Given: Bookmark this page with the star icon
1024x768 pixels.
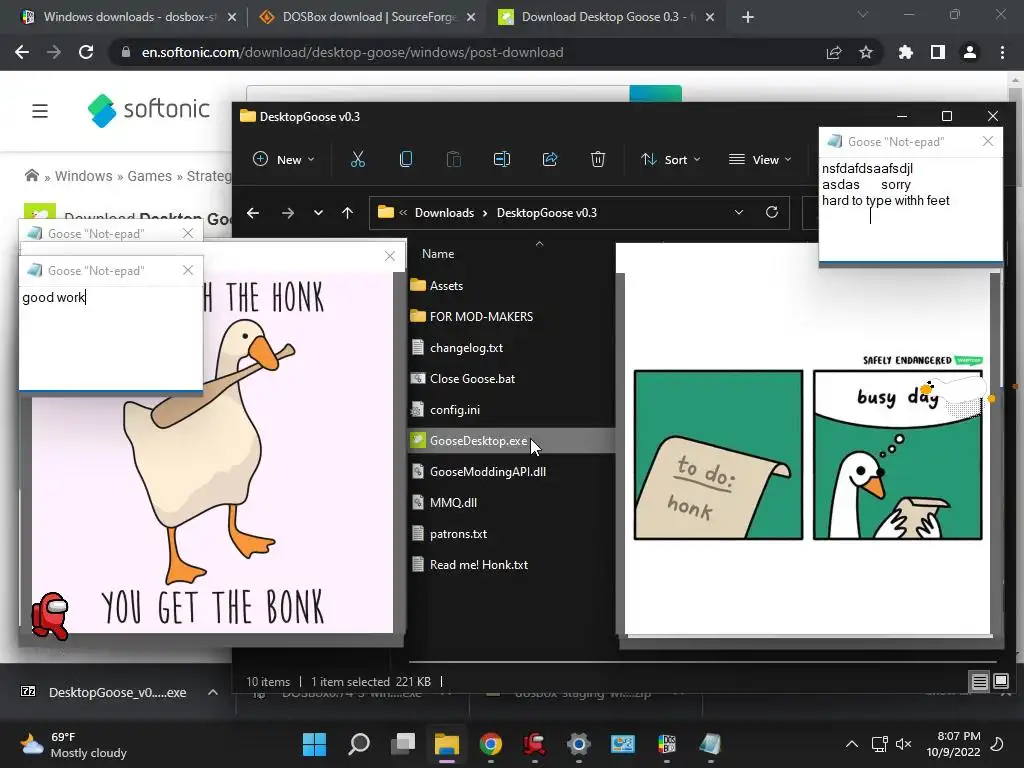Looking at the screenshot, I should click(x=866, y=52).
